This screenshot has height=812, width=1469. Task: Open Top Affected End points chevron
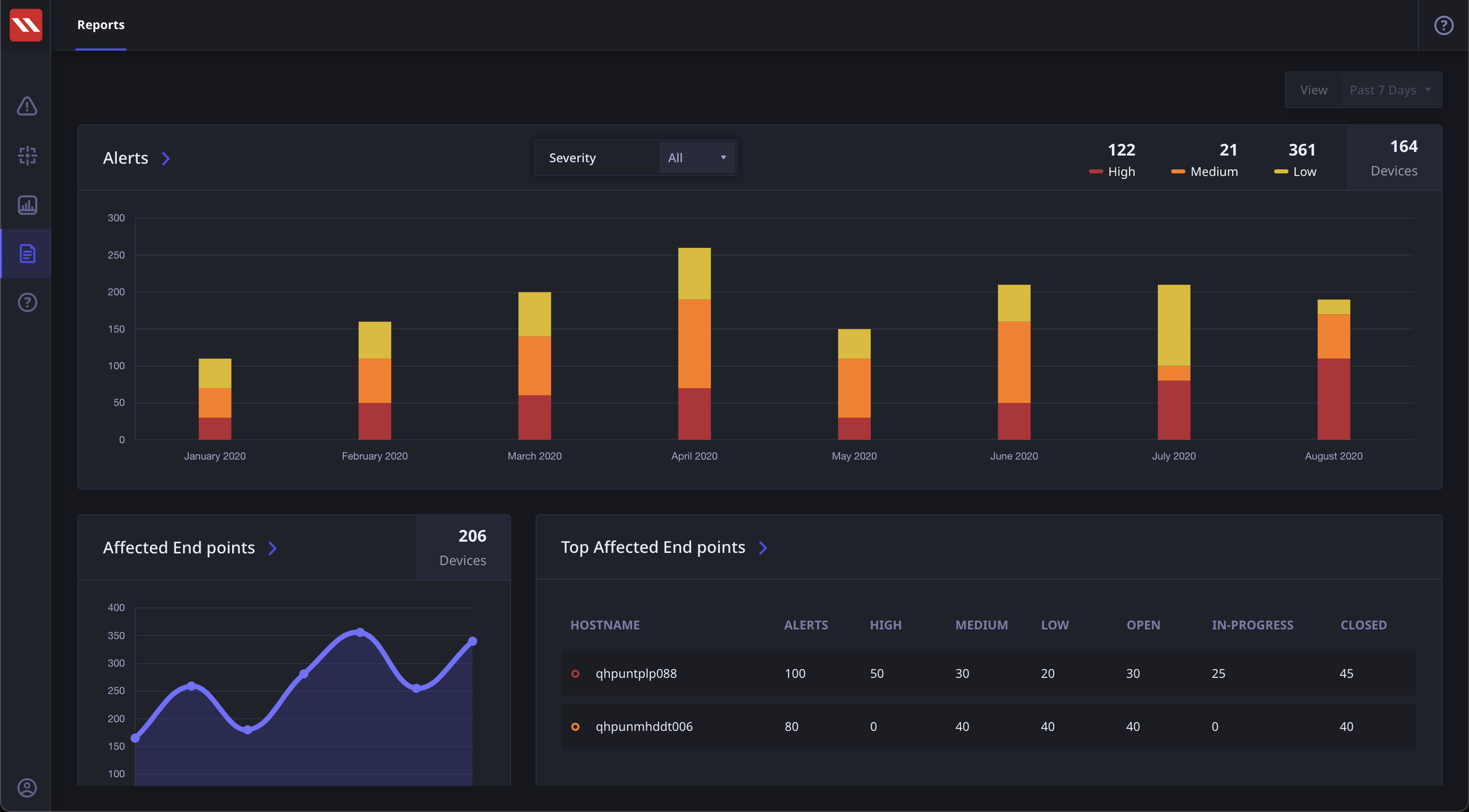pyautogui.click(x=763, y=548)
